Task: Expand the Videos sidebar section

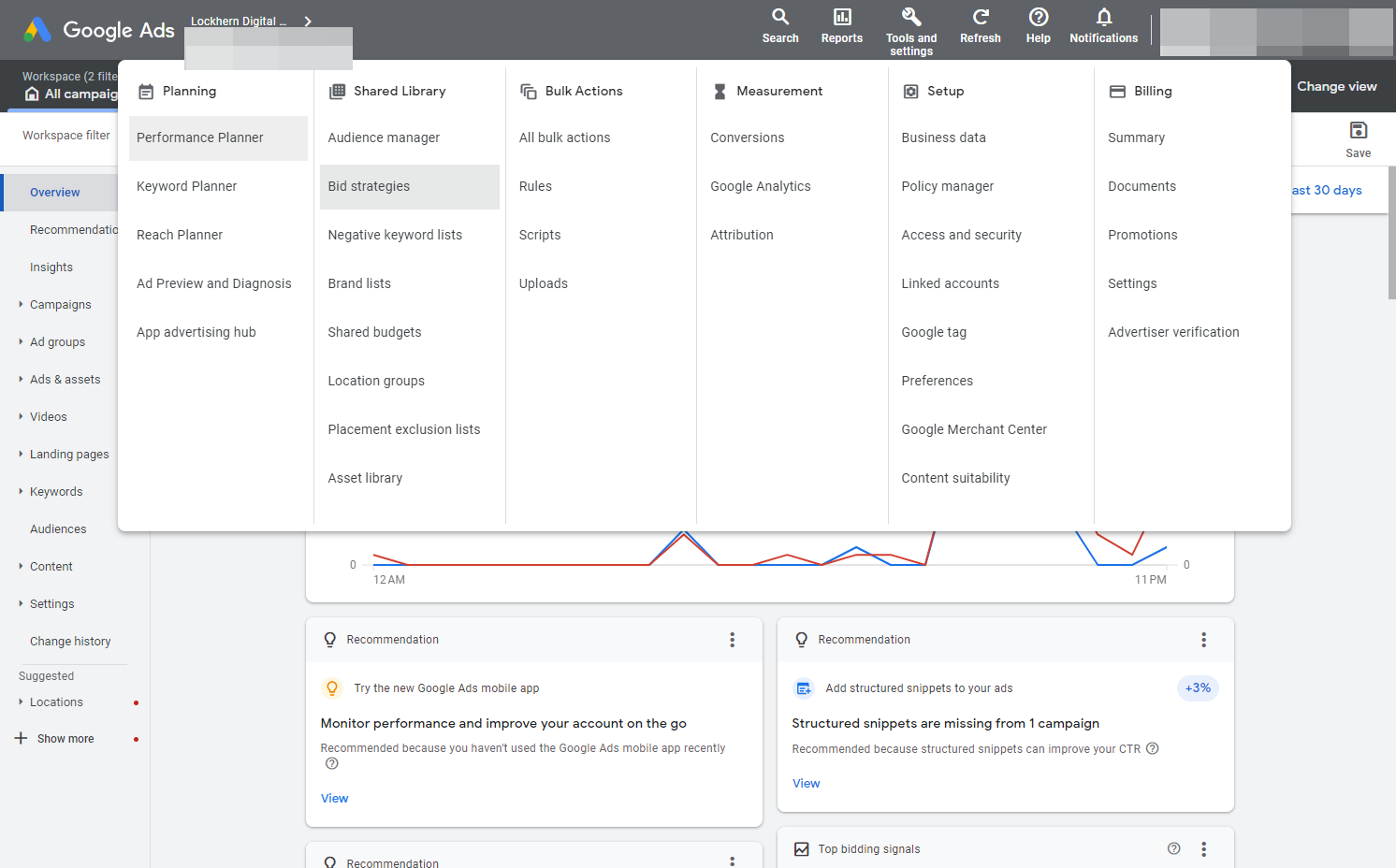Action: (x=21, y=416)
